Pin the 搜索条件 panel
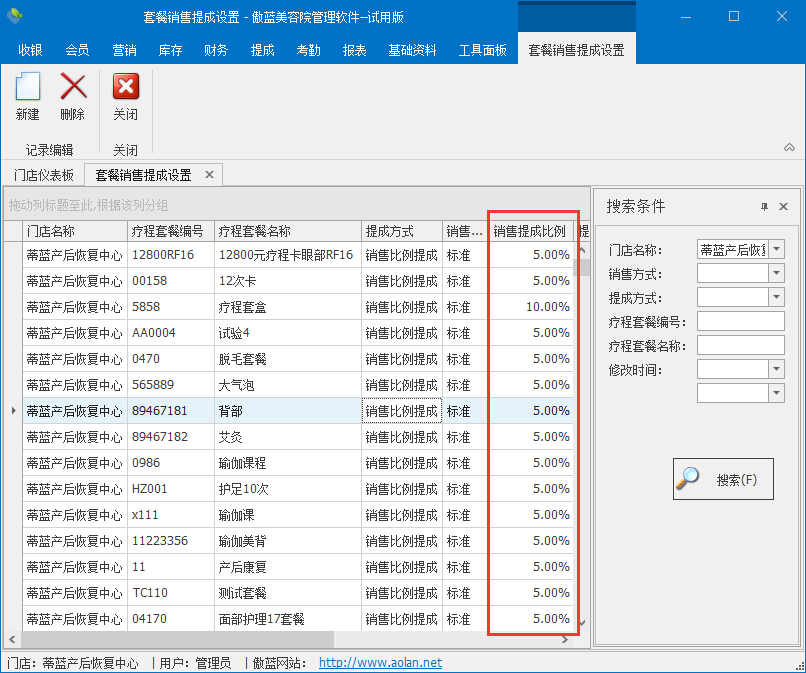 (x=764, y=207)
